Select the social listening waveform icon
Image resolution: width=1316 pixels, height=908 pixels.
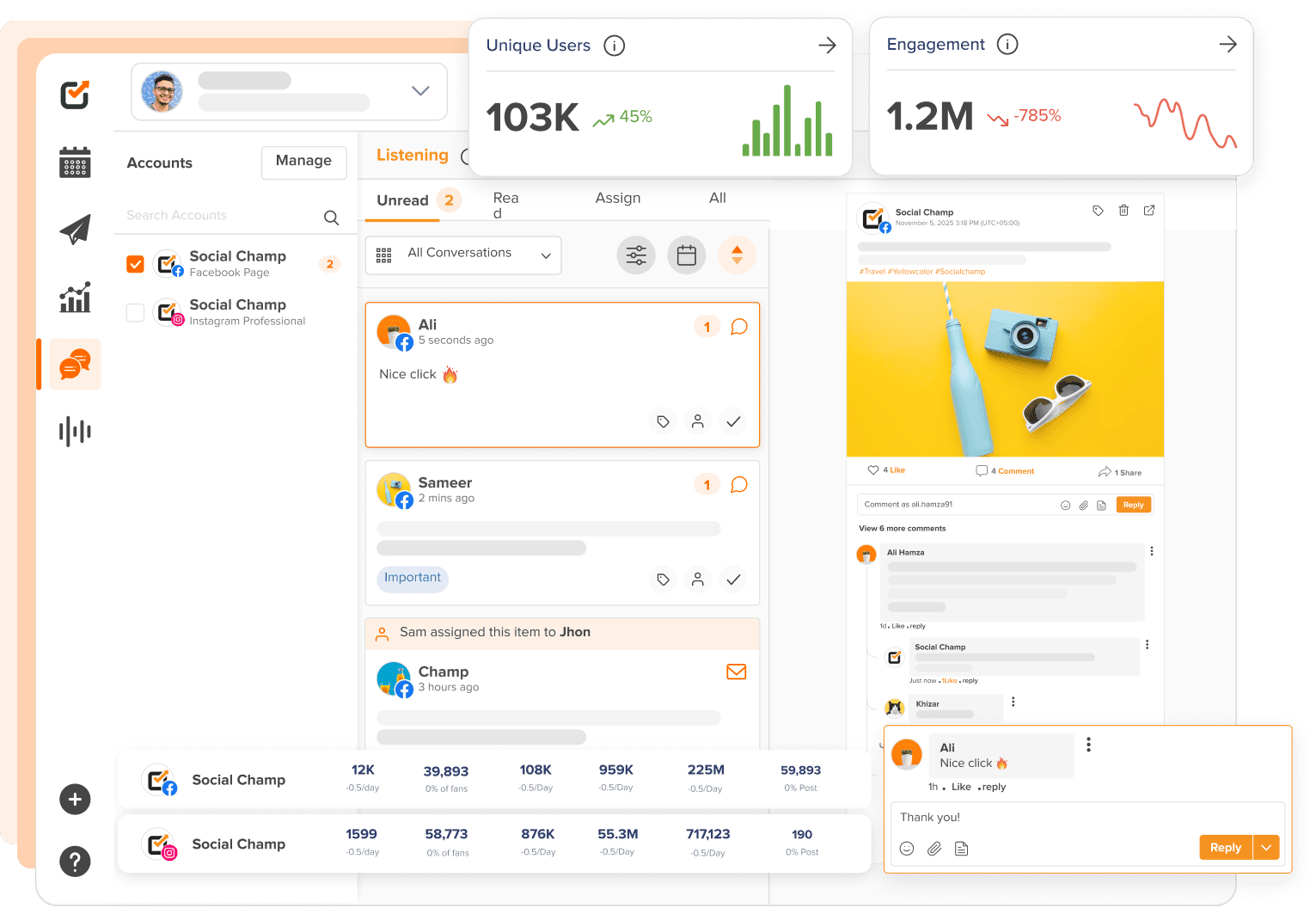[75, 432]
